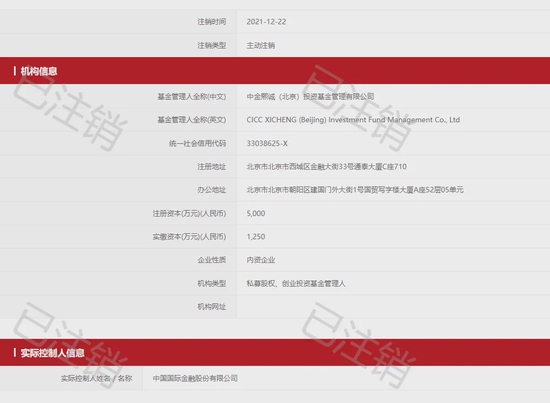This screenshot has width=550, height=403.
Task: Select the cancellation date 2021-12-22
Action: click(266, 22)
